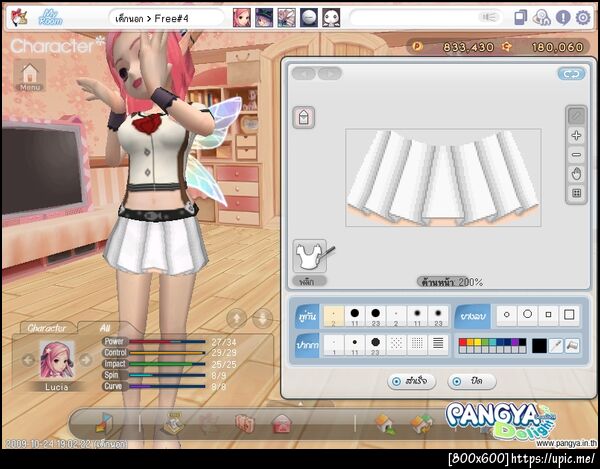Viewport: 600px width, 469px height.
Task: Click the flip button below the shirt icon
Action: (x=310, y=282)
